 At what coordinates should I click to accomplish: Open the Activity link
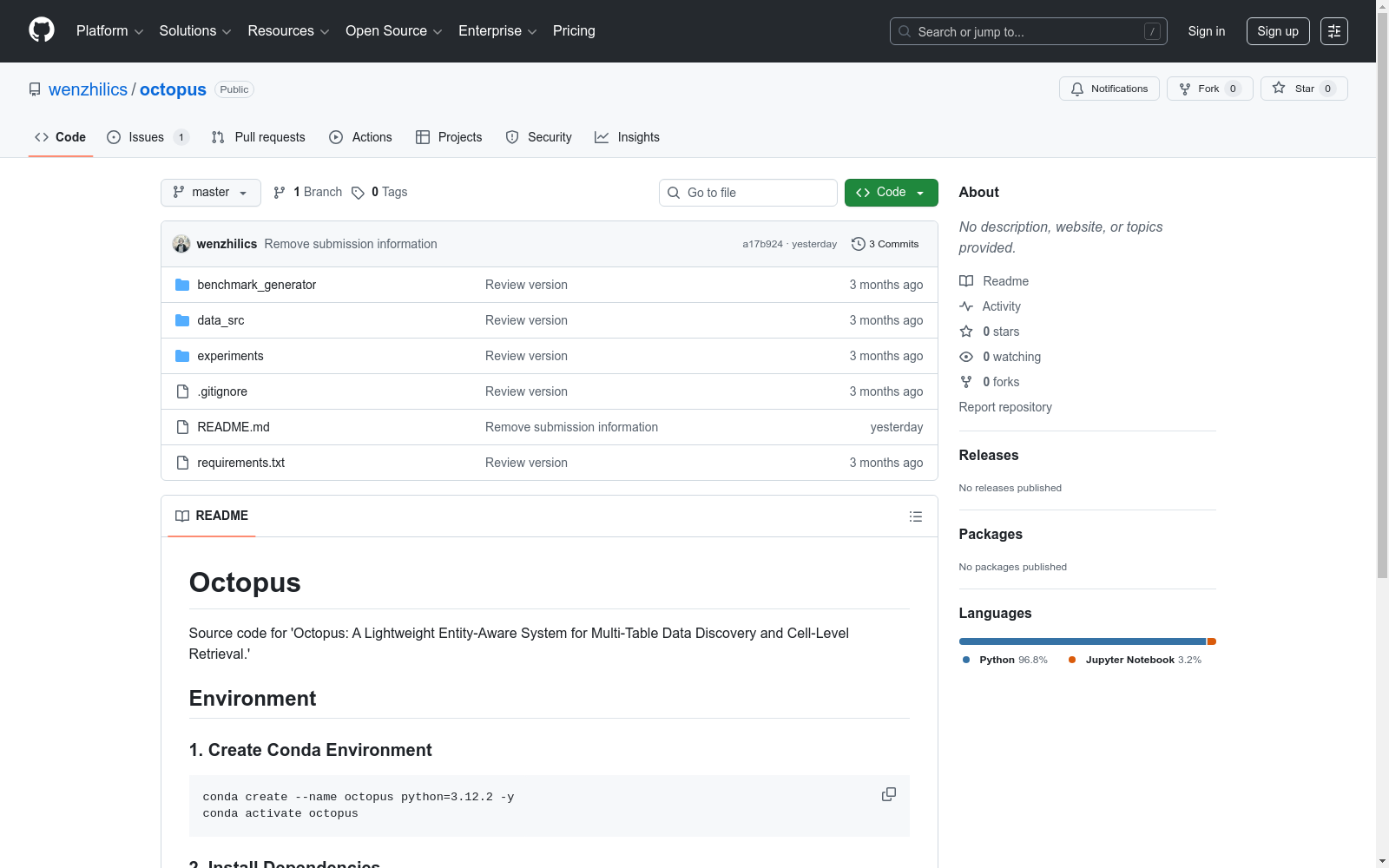(990, 306)
